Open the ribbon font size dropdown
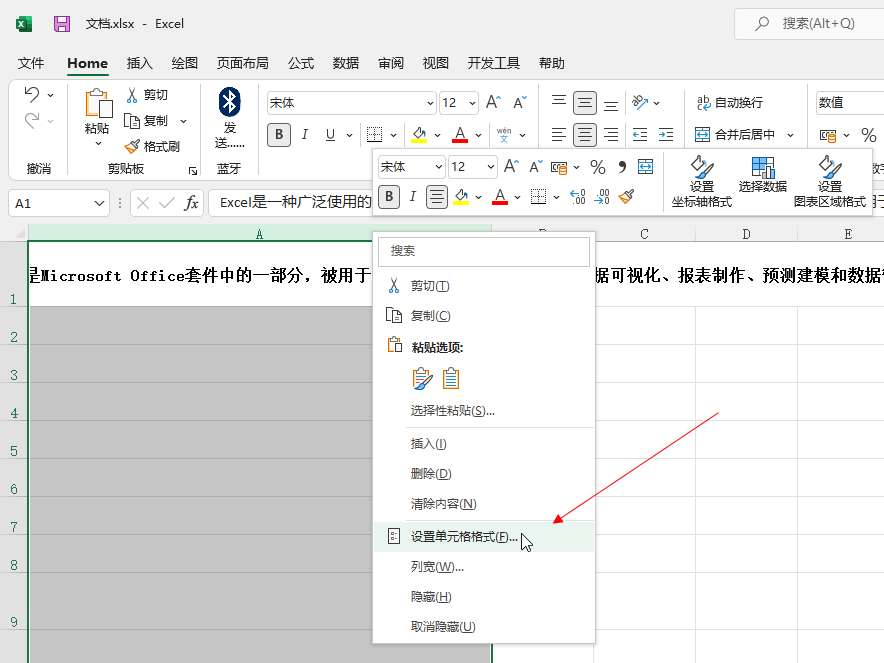 [472, 103]
